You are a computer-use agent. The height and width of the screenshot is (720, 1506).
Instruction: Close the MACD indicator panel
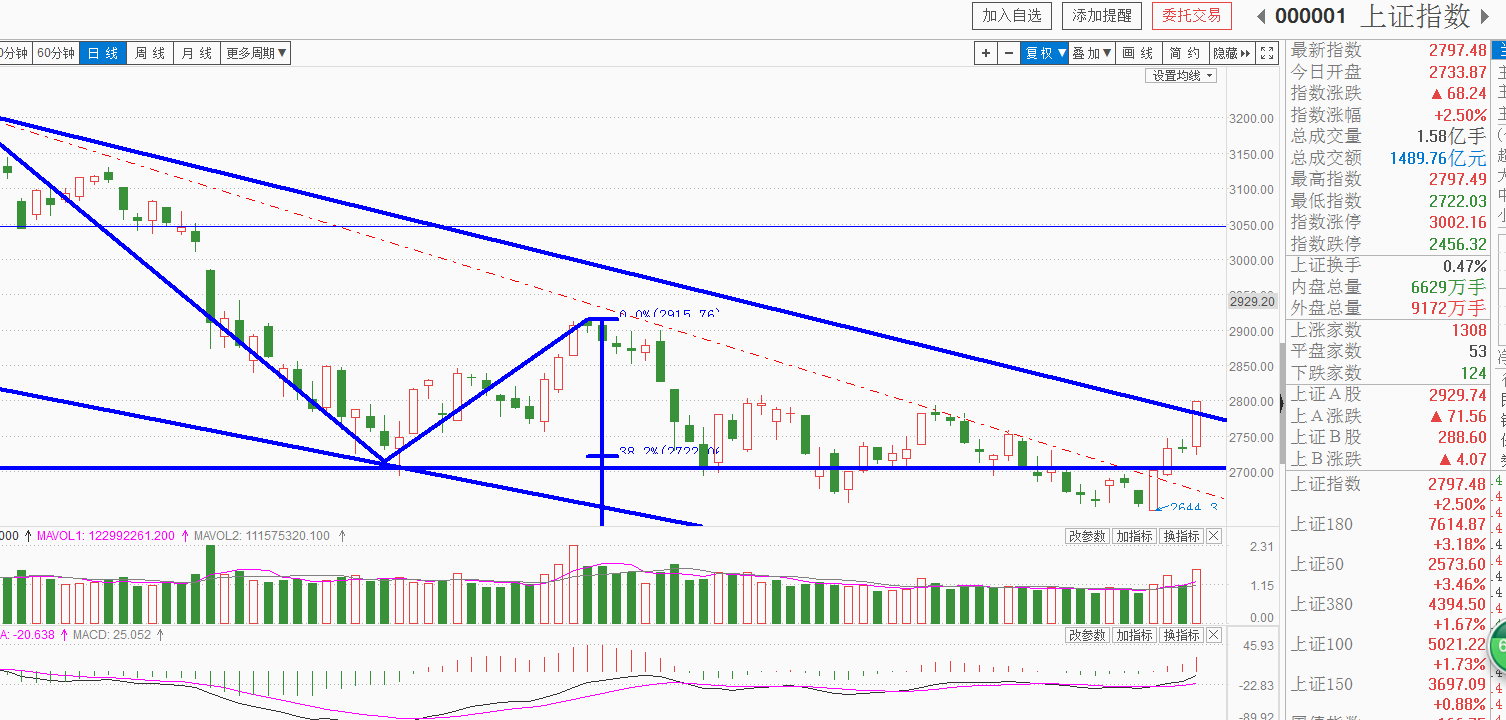[x=1214, y=635]
